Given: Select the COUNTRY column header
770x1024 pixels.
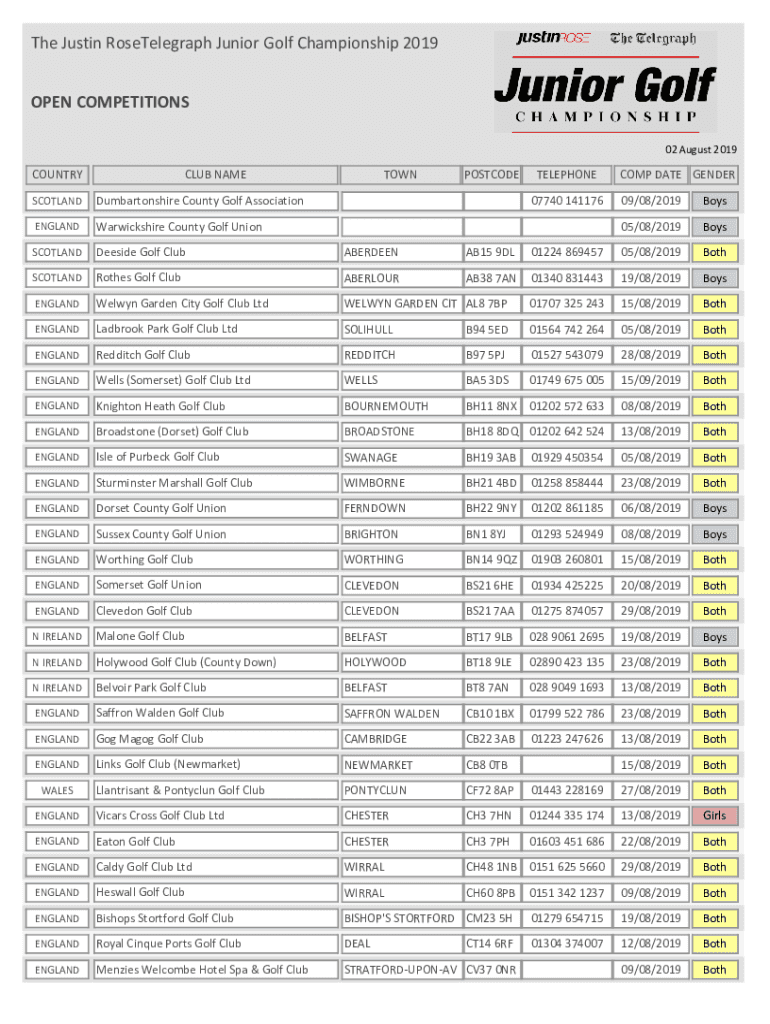Looking at the screenshot, I should (x=57, y=174).
